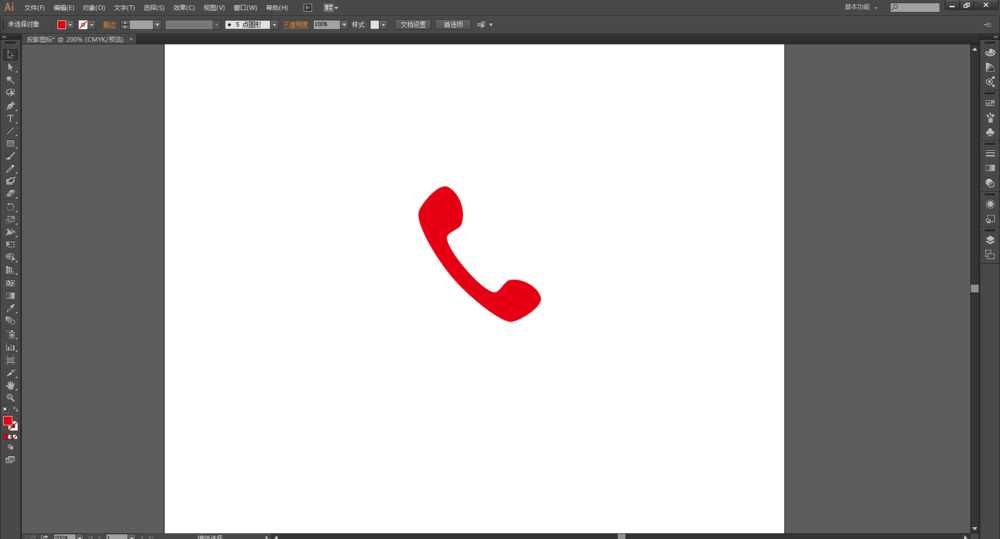Open the opacity 100% dropdown
Image resolution: width=1000 pixels, height=539 pixels.
click(345, 24)
